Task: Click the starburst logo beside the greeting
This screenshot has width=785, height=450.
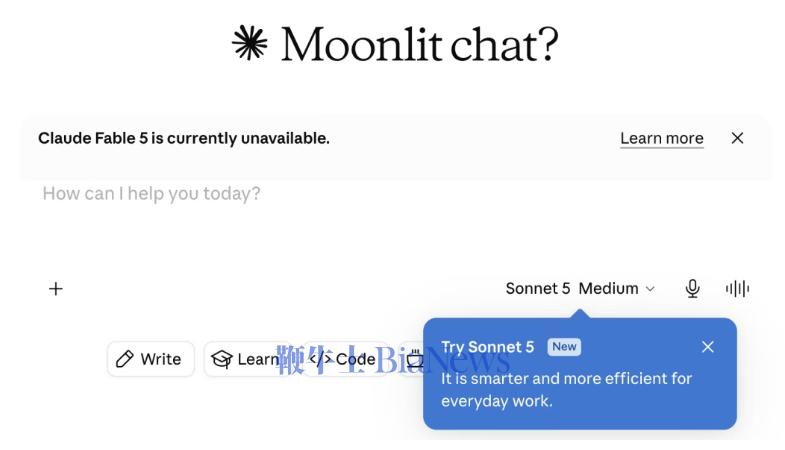Action: [x=249, y=43]
